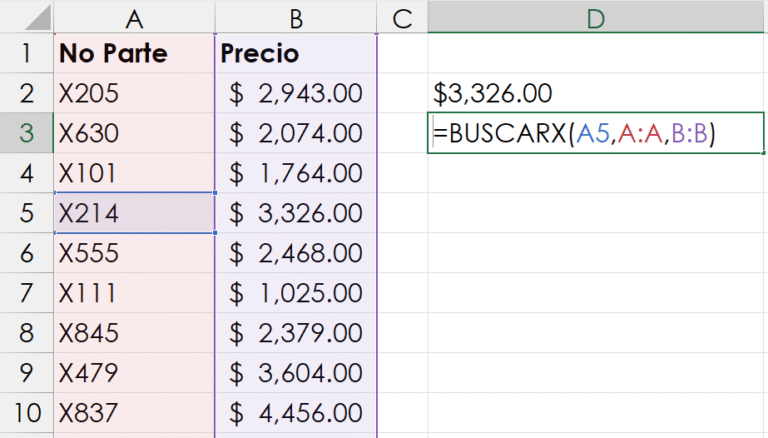
Task: Select column B header
Action: point(296,16)
